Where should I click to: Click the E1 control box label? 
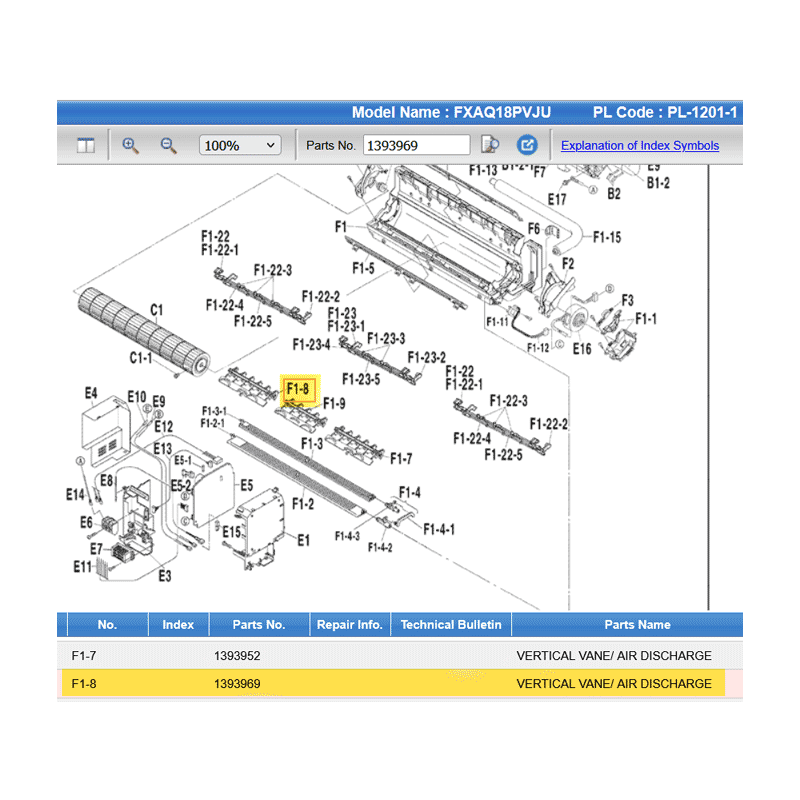click(x=303, y=540)
